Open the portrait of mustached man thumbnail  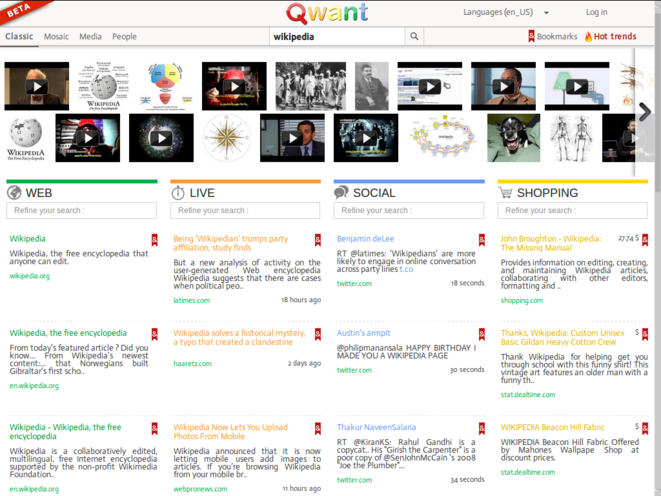[x=372, y=86]
